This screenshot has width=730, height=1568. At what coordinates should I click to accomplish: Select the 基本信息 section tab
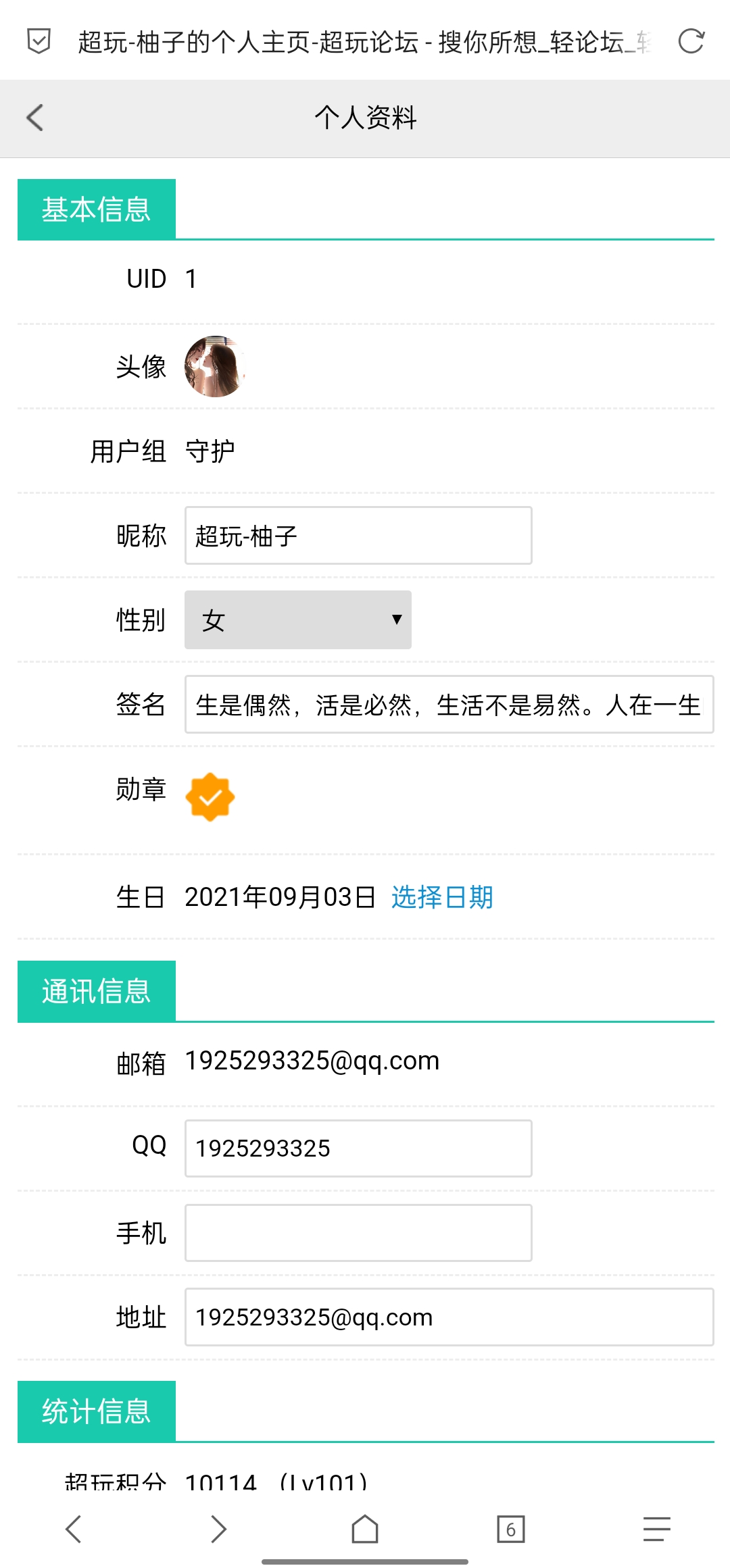click(x=97, y=209)
